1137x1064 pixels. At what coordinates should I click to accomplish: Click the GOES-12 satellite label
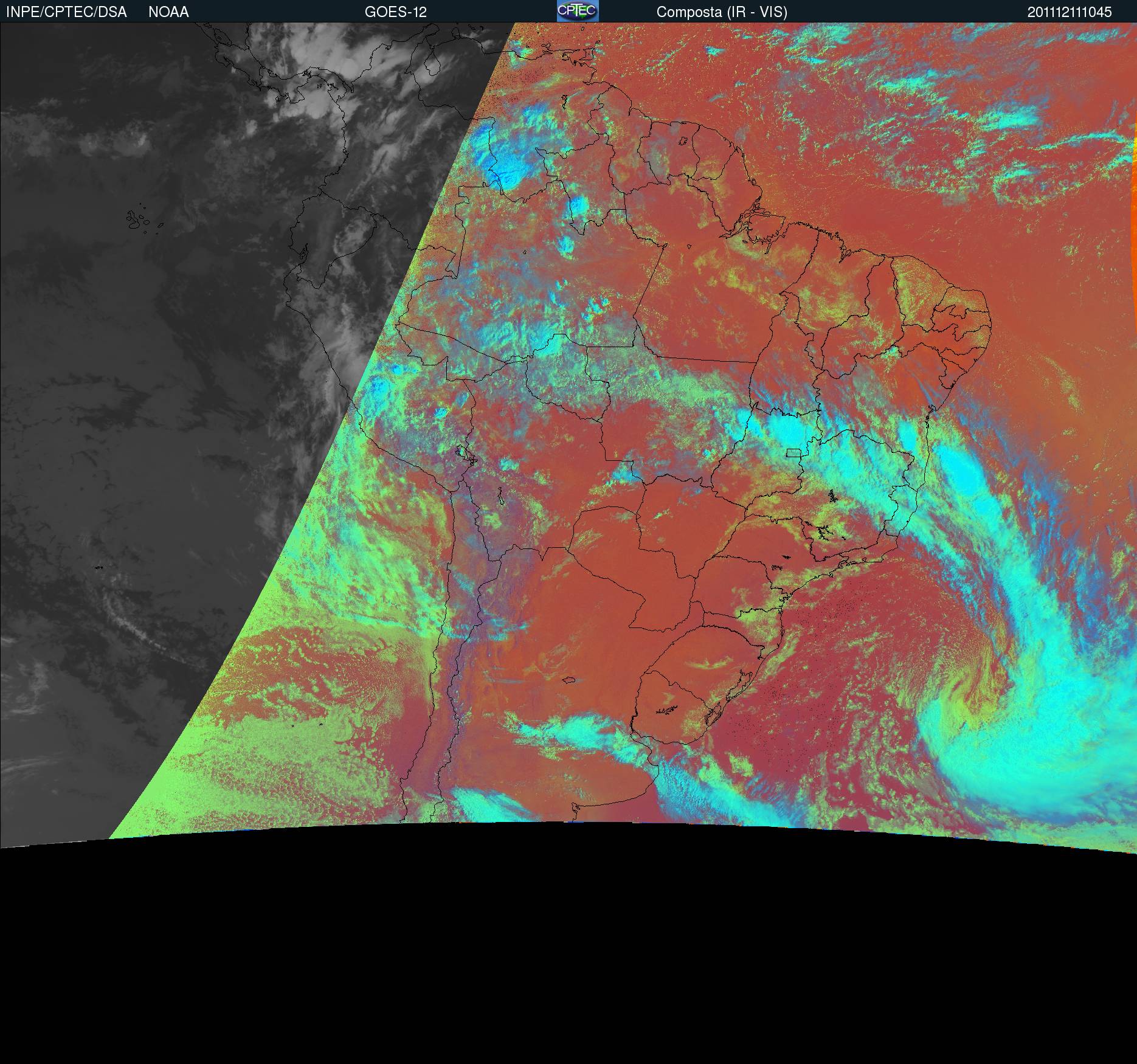(x=396, y=12)
